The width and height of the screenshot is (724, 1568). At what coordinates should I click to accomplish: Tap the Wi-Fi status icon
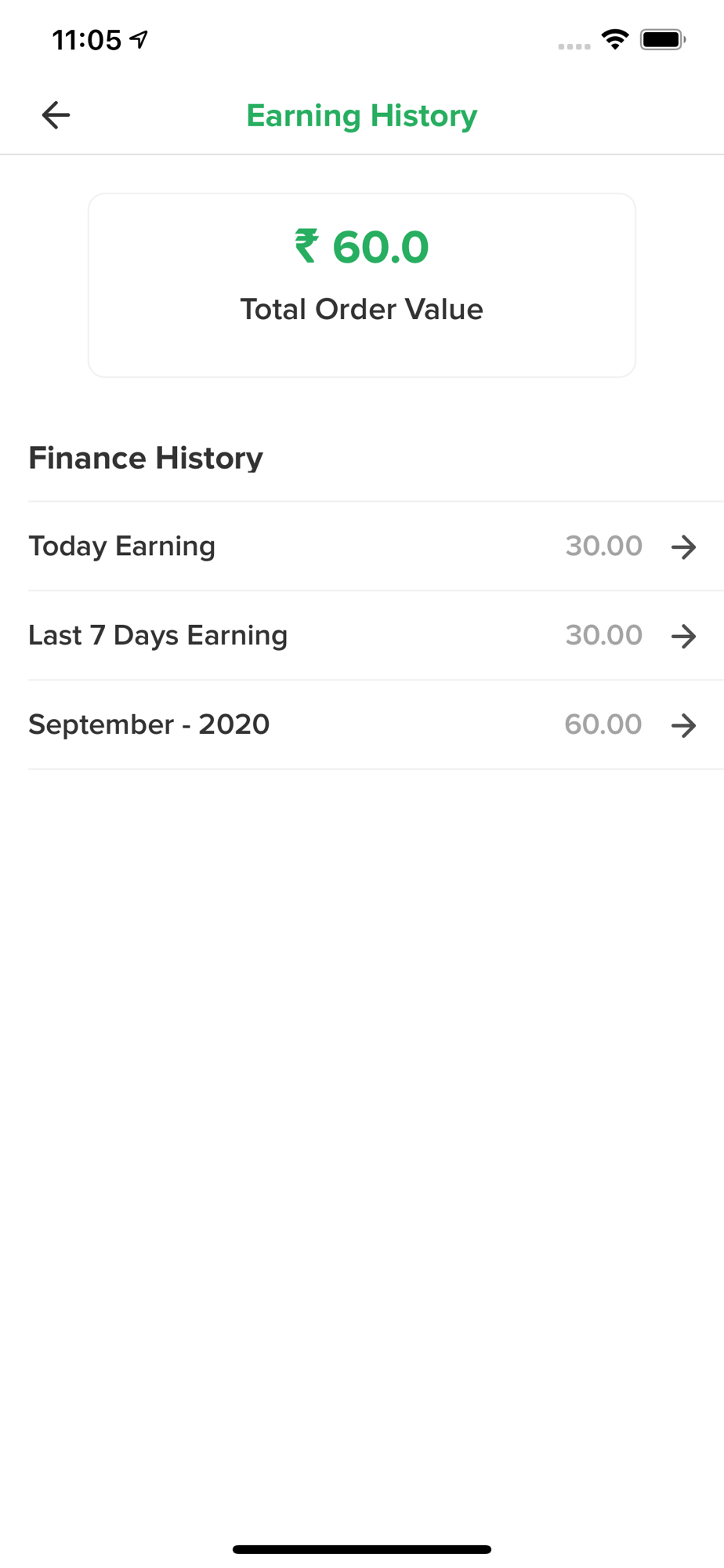click(x=615, y=39)
